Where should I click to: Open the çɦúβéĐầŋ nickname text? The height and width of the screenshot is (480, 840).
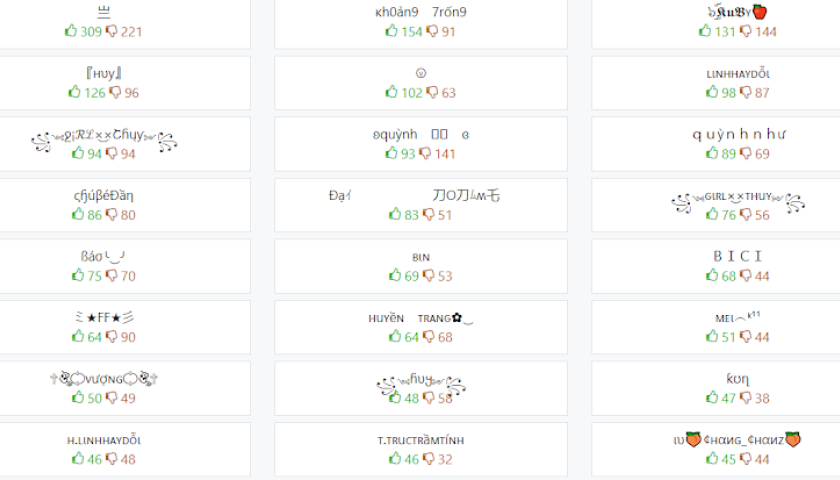(x=104, y=195)
